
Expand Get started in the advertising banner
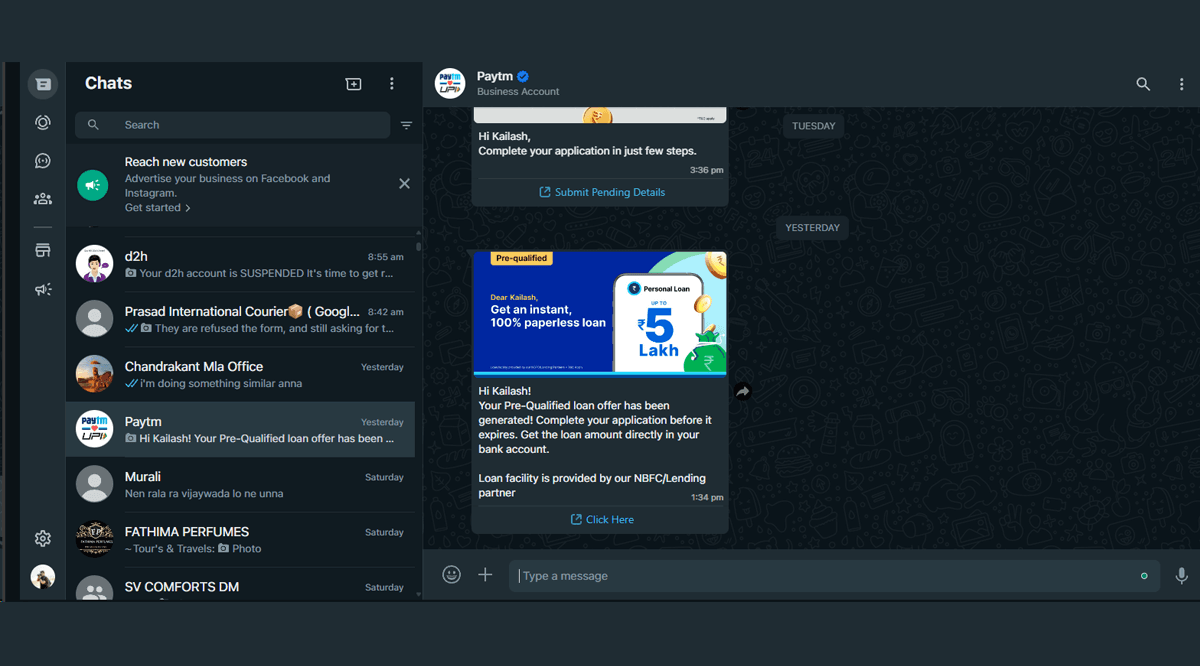pos(157,207)
